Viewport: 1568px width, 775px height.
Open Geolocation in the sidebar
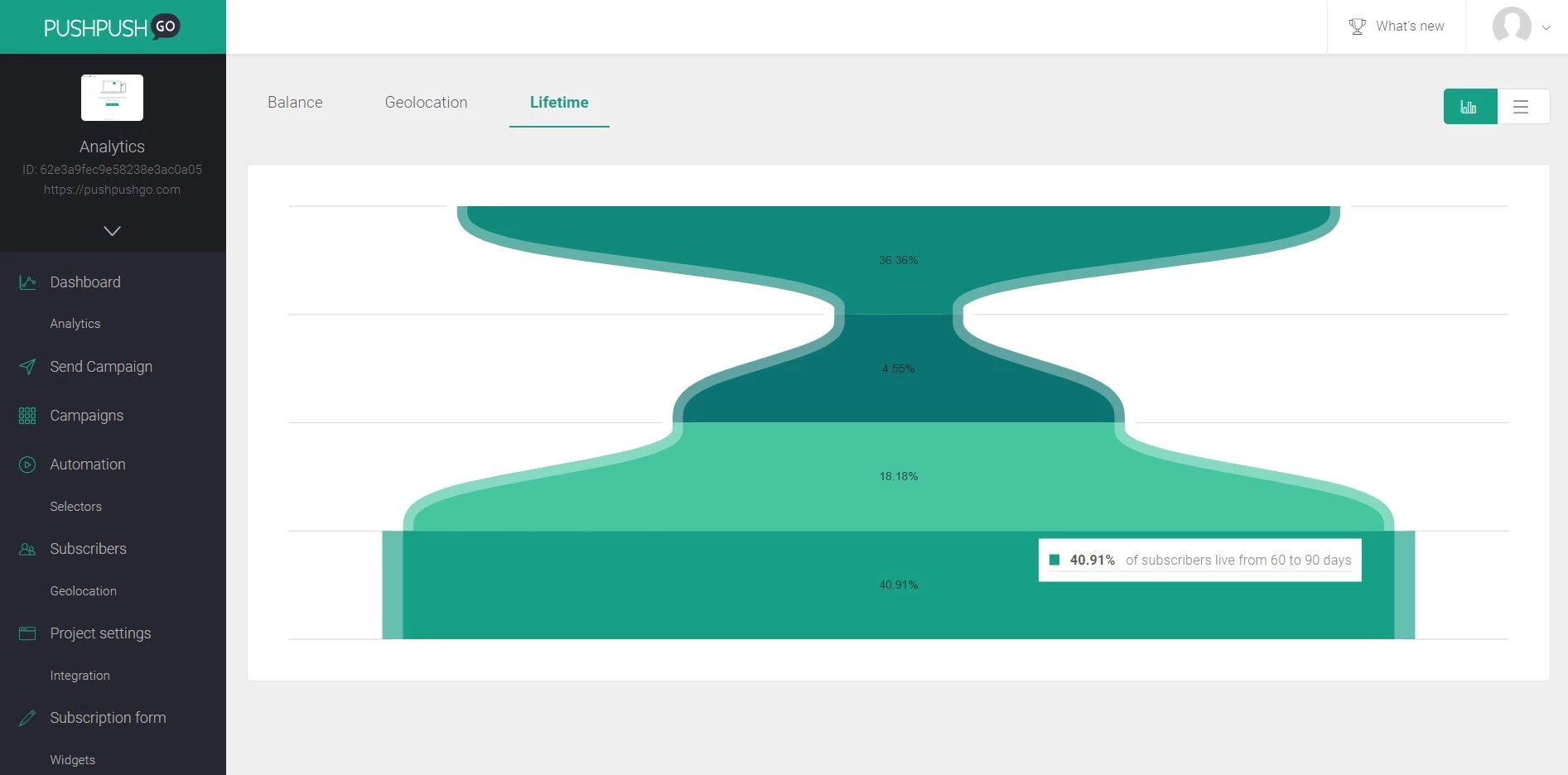click(x=84, y=591)
